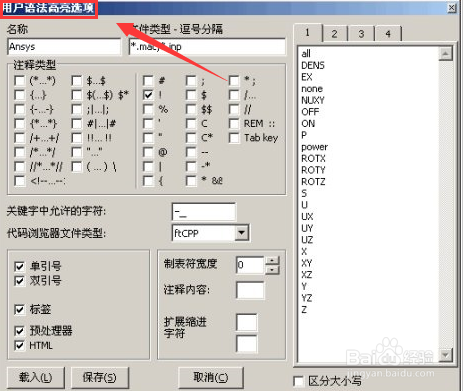This screenshot has height=391, width=463.
Task: Switch to keyword tab 4
Action: click(x=388, y=34)
